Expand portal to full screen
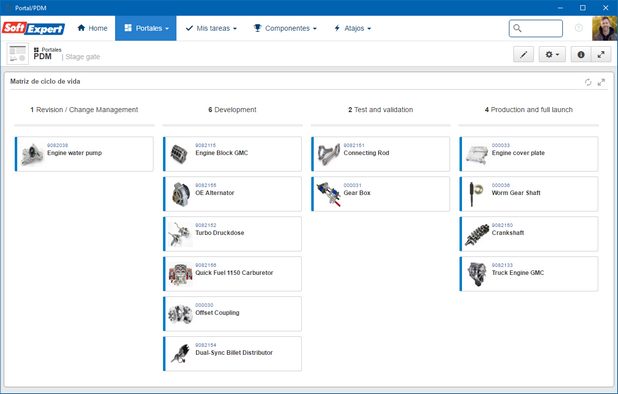Image resolution: width=618 pixels, height=394 pixels. (x=601, y=55)
